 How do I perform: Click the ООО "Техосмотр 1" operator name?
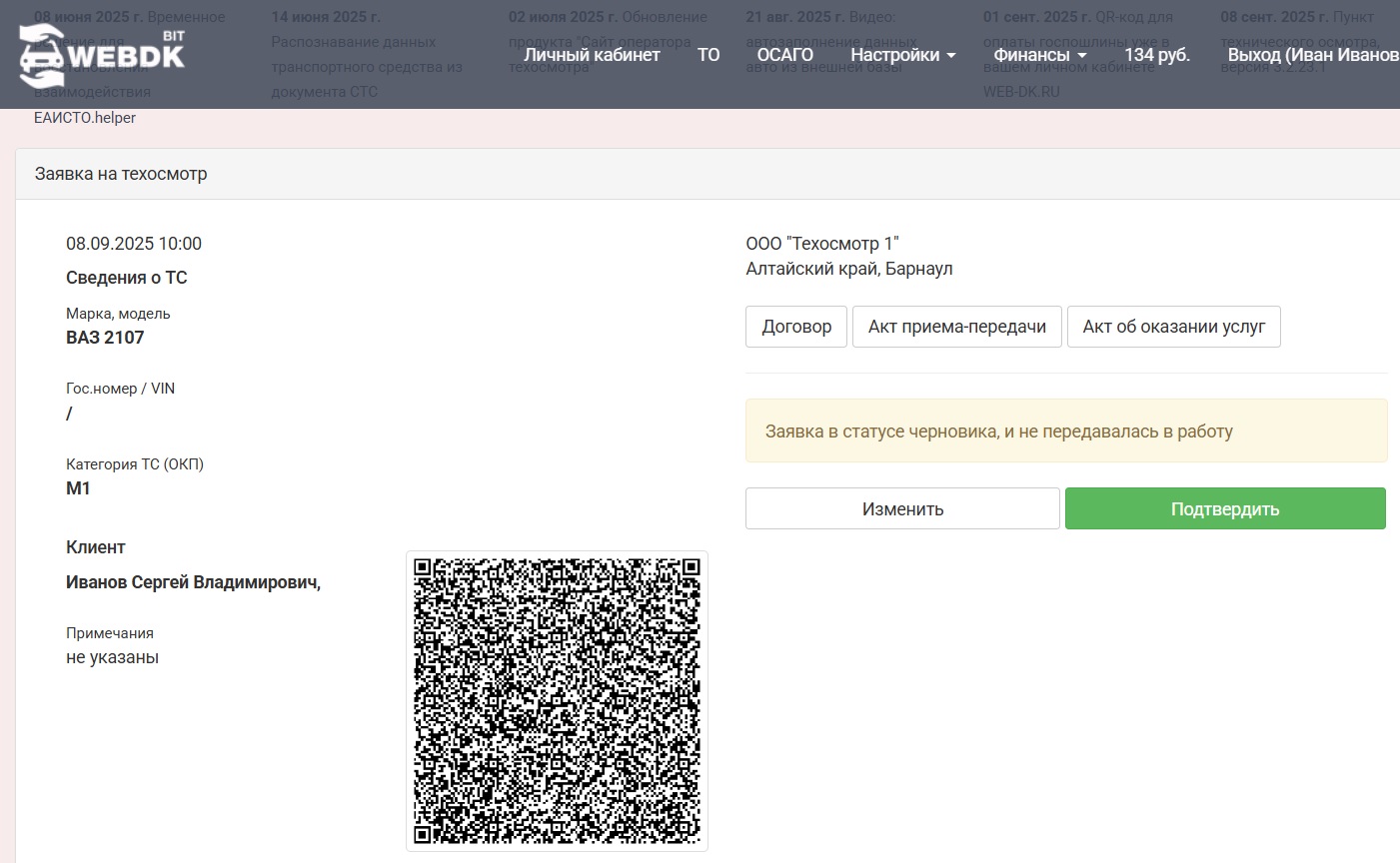pos(822,244)
